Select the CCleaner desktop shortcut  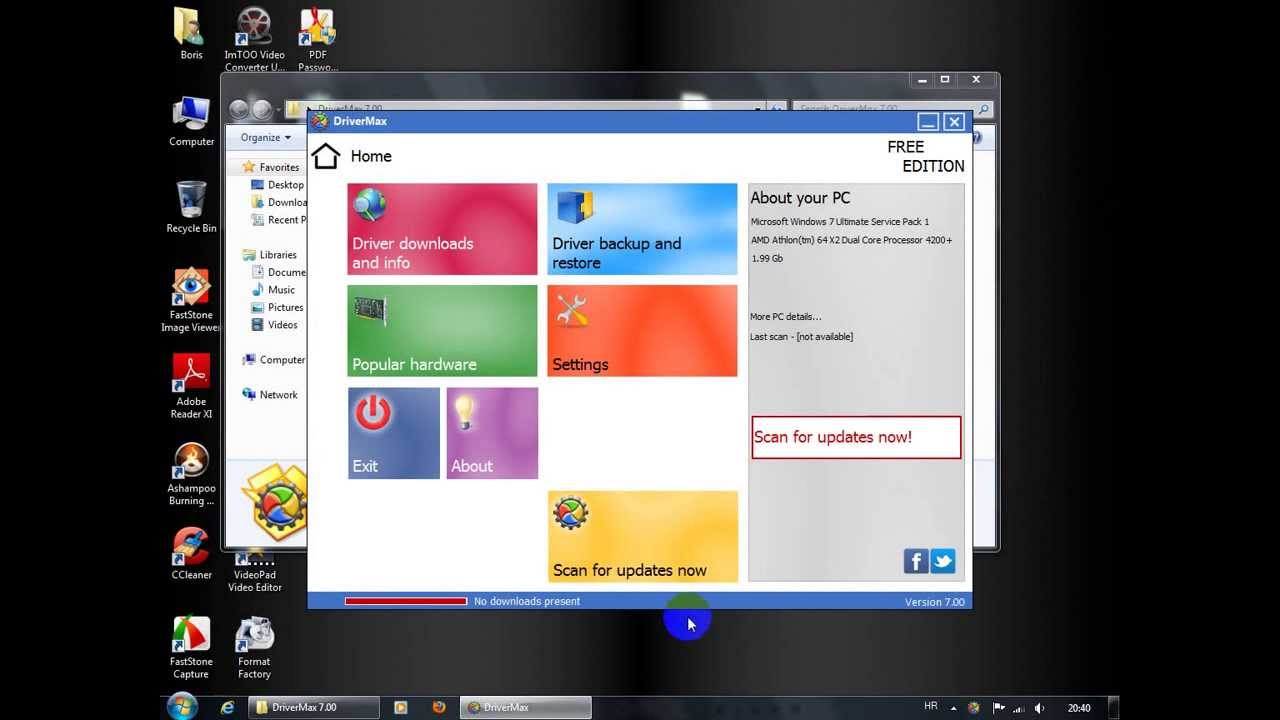click(x=191, y=554)
